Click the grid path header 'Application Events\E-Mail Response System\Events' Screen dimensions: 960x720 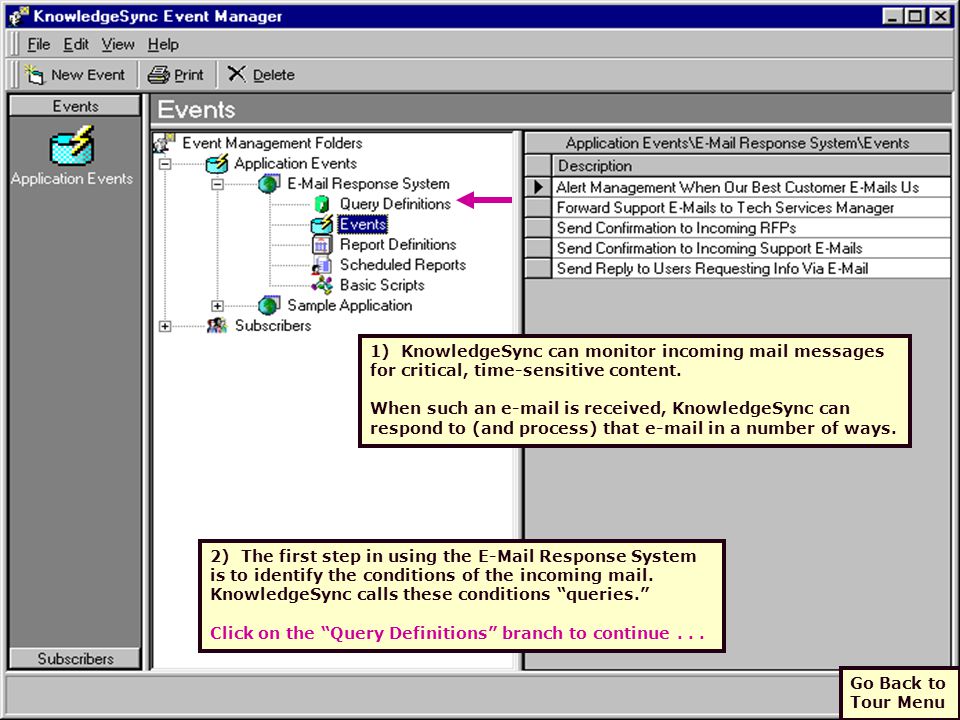pos(737,143)
